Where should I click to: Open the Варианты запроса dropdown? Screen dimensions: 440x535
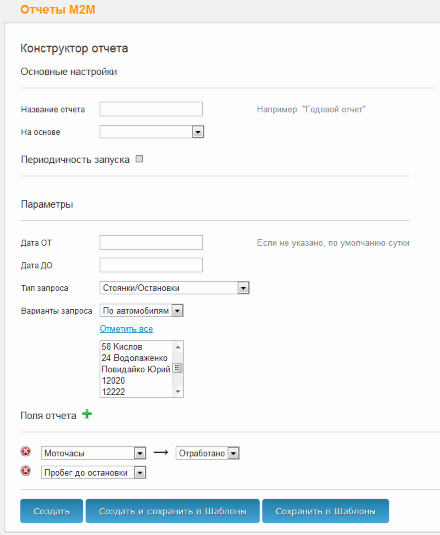(x=177, y=311)
